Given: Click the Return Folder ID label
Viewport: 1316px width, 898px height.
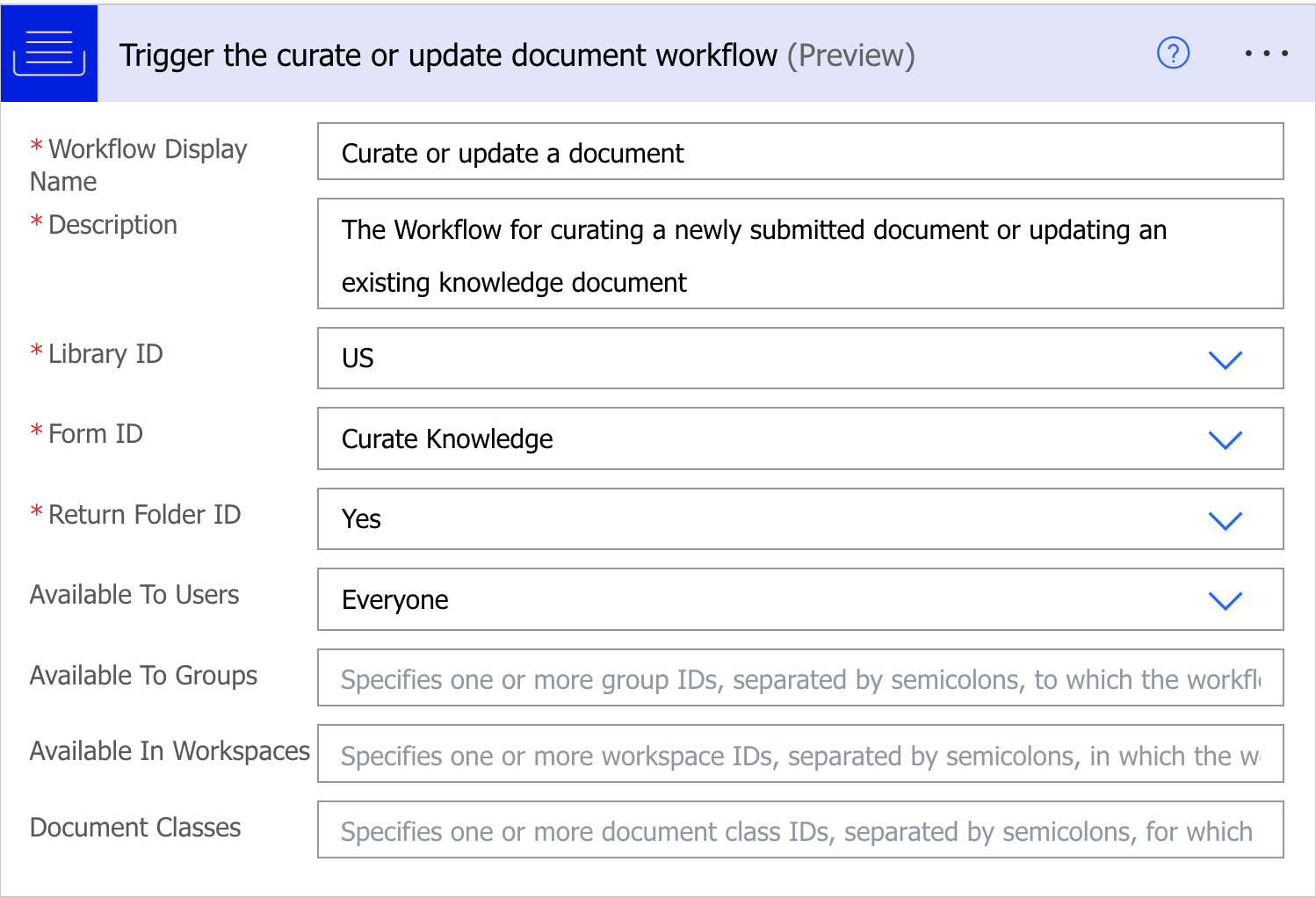Looking at the screenshot, I should click(x=144, y=515).
